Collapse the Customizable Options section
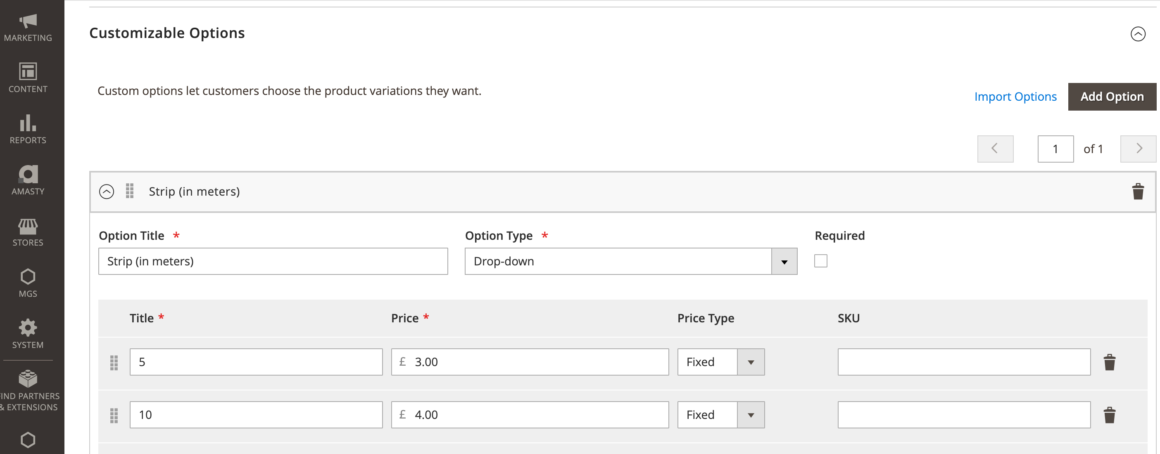 (1138, 33)
